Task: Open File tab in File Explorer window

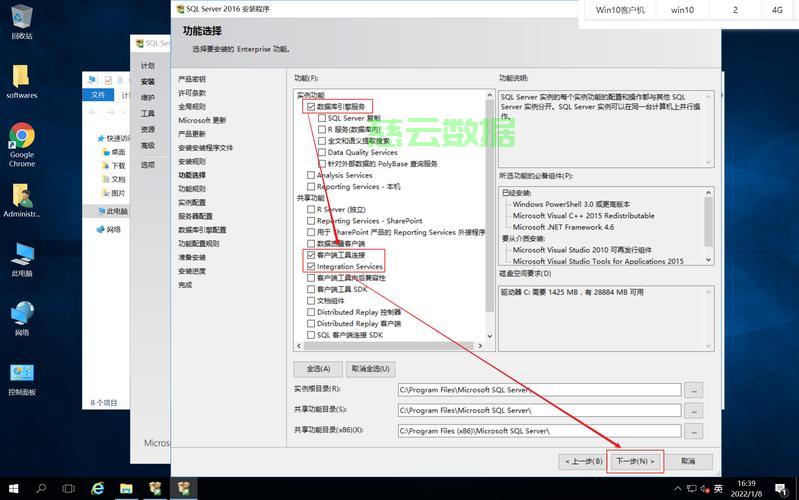Action: tap(98, 95)
